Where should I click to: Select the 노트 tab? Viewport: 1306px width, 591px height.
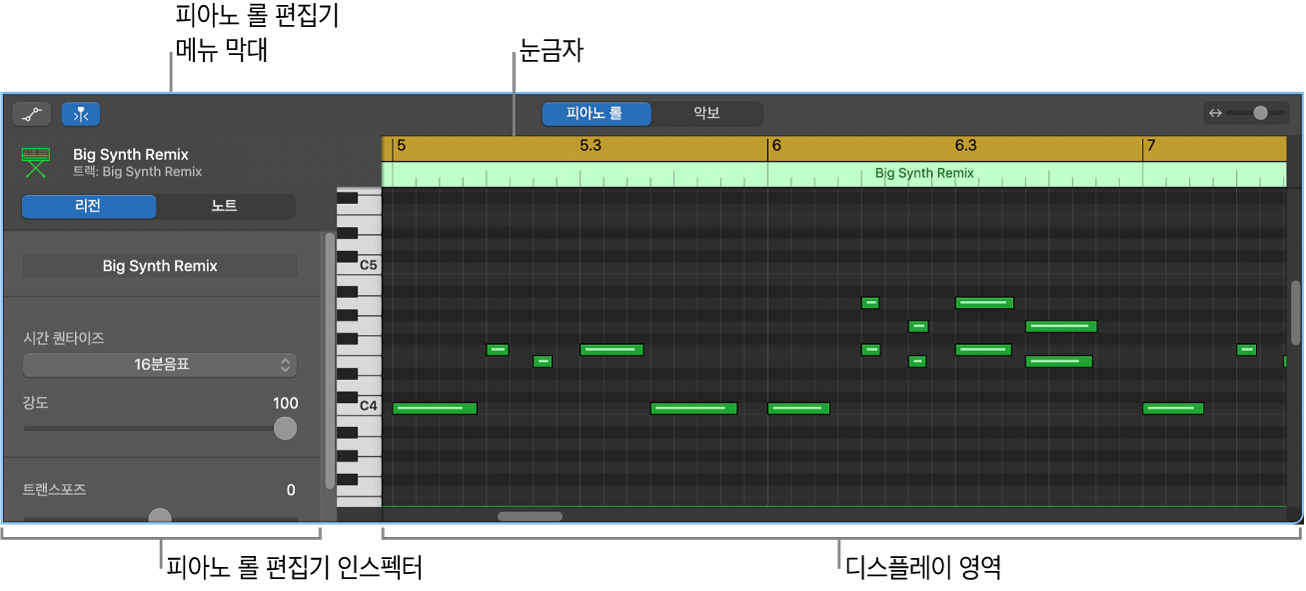225,206
